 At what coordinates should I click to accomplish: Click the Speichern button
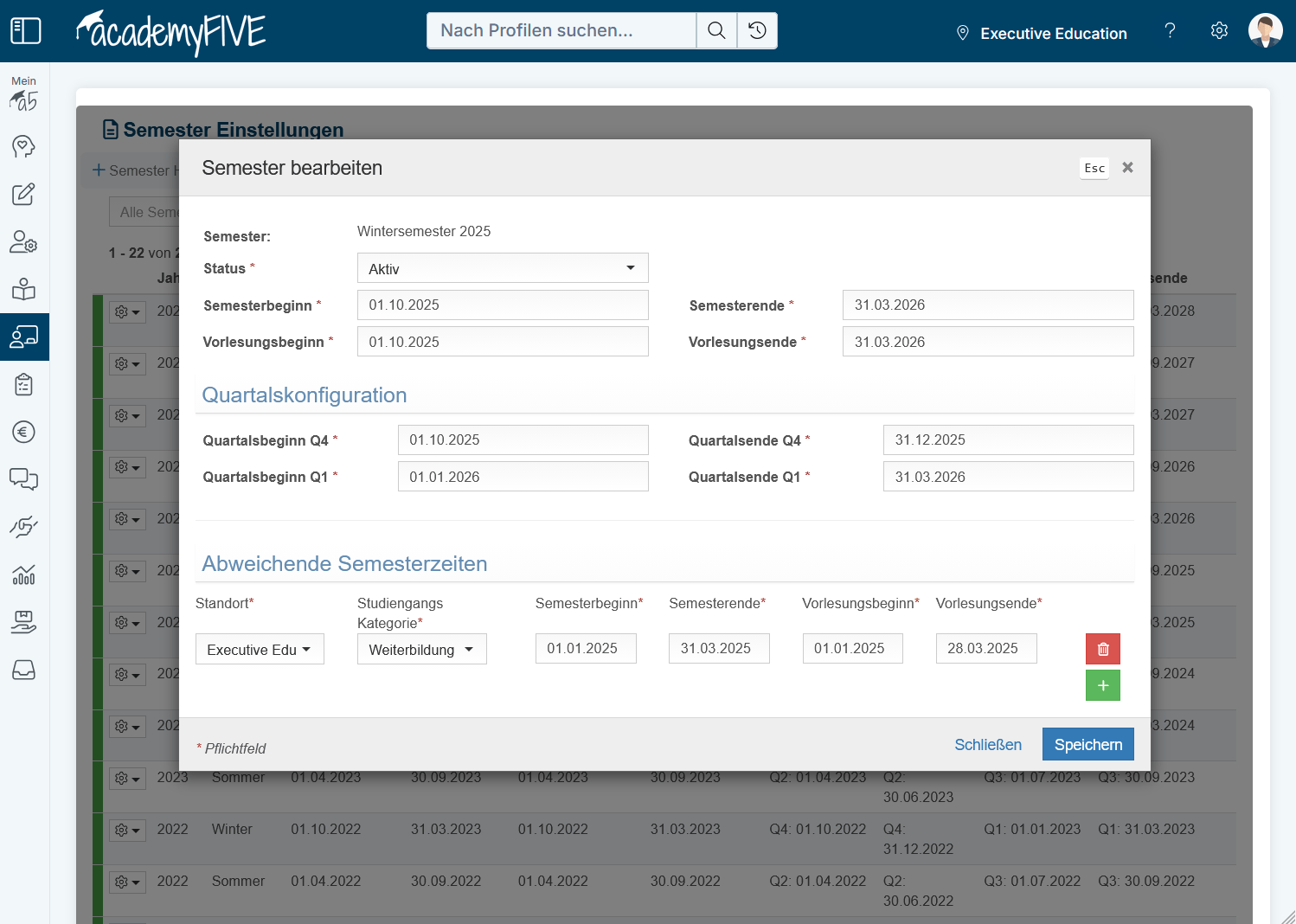pos(1087,744)
